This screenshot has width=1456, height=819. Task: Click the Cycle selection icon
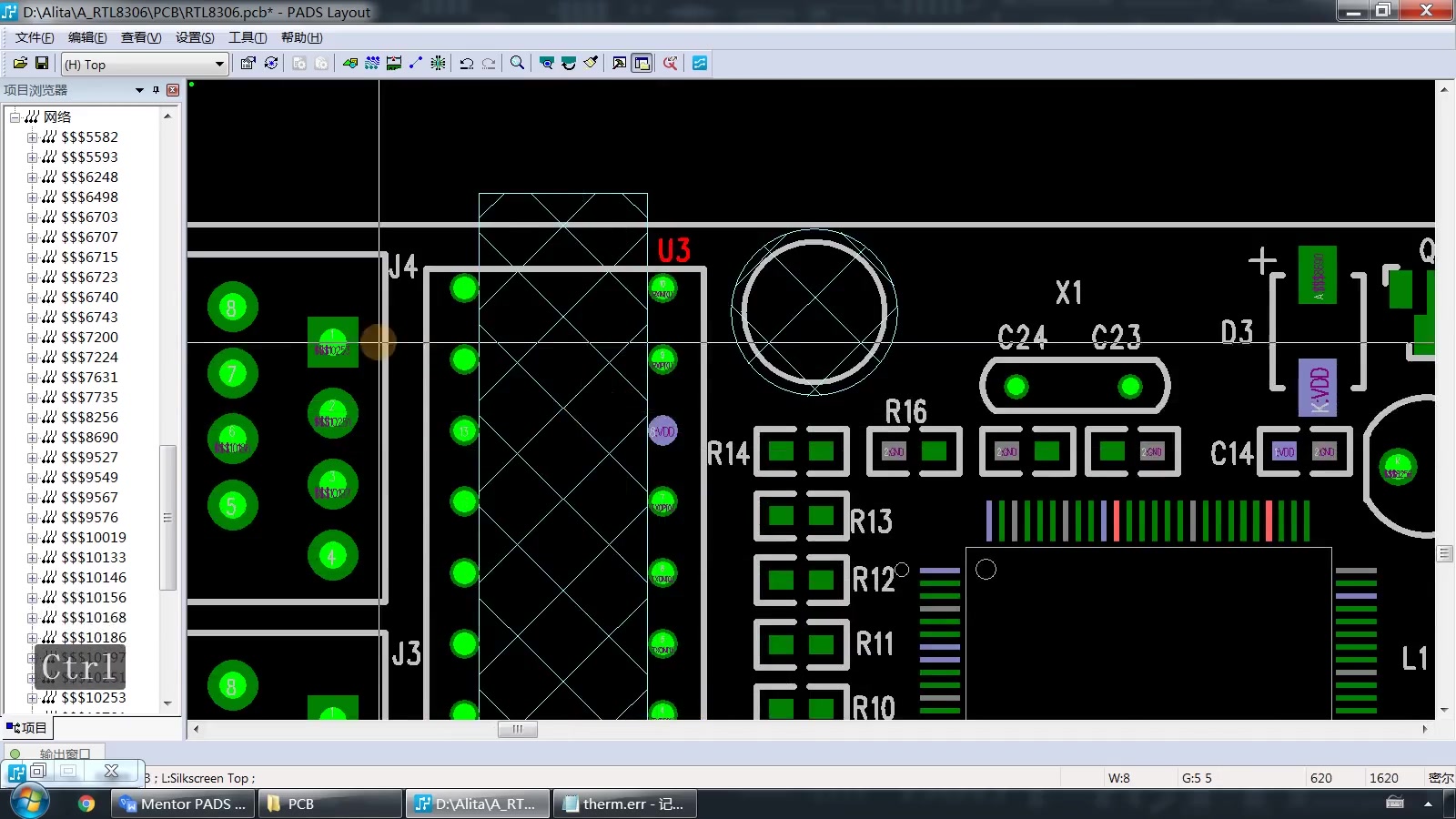coord(271,64)
